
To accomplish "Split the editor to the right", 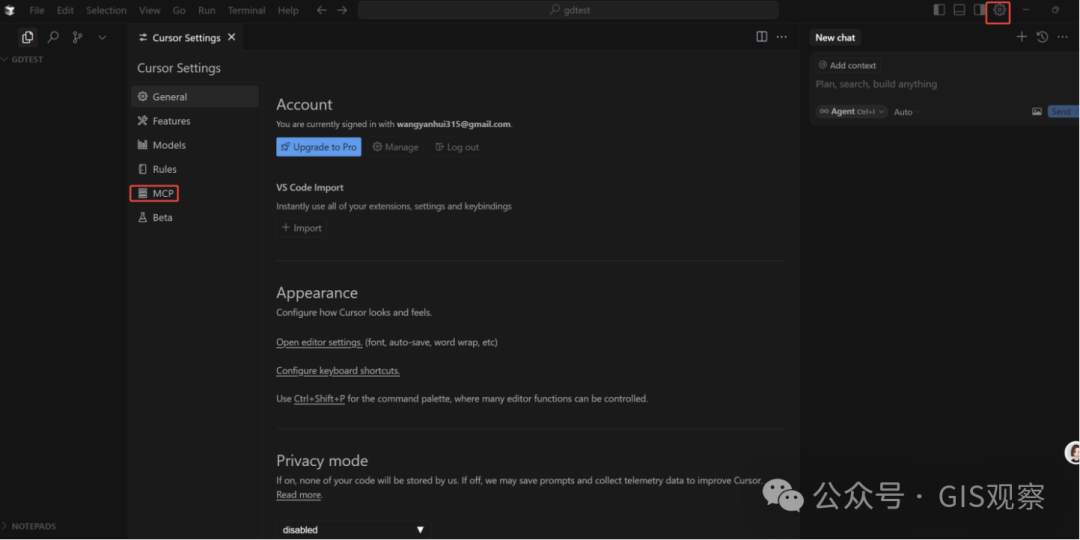I will click(762, 37).
